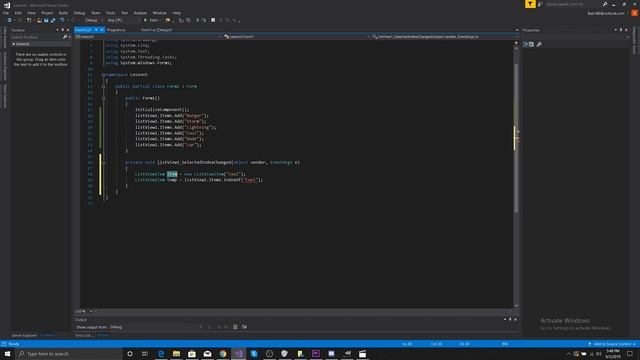The width and height of the screenshot is (640, 360).
Task: Open the Any CPU platform dropdown
Action: point(123,20)
